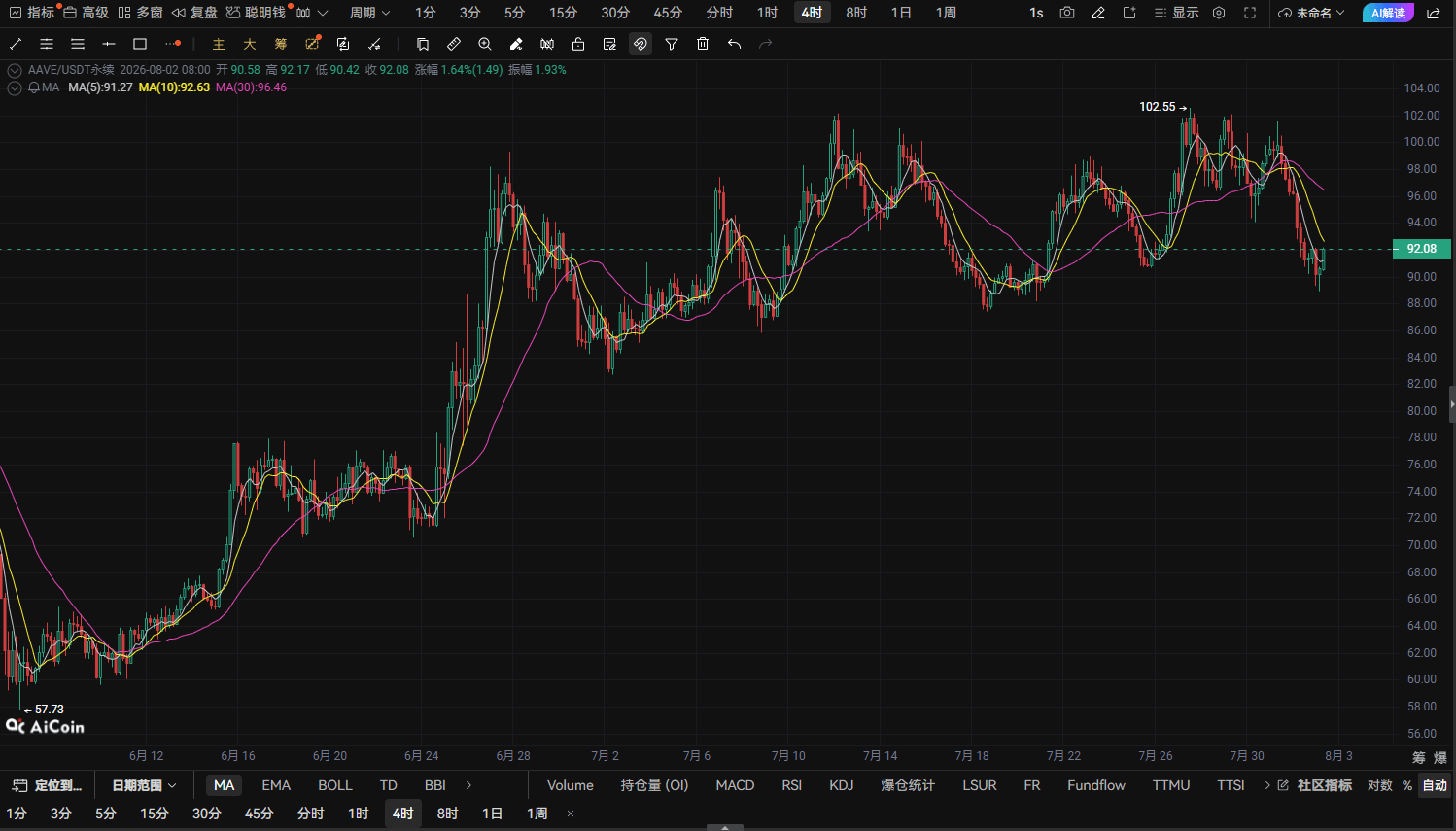Expand the bottom panel handle

[725, 827]
